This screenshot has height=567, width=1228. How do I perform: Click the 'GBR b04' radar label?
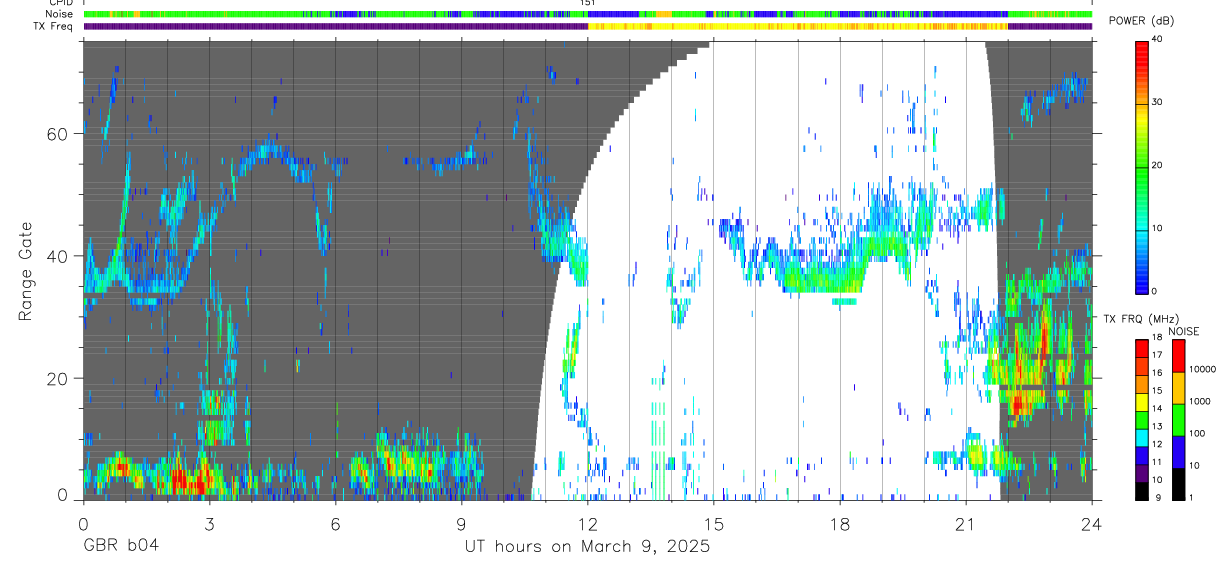(120, 547)
